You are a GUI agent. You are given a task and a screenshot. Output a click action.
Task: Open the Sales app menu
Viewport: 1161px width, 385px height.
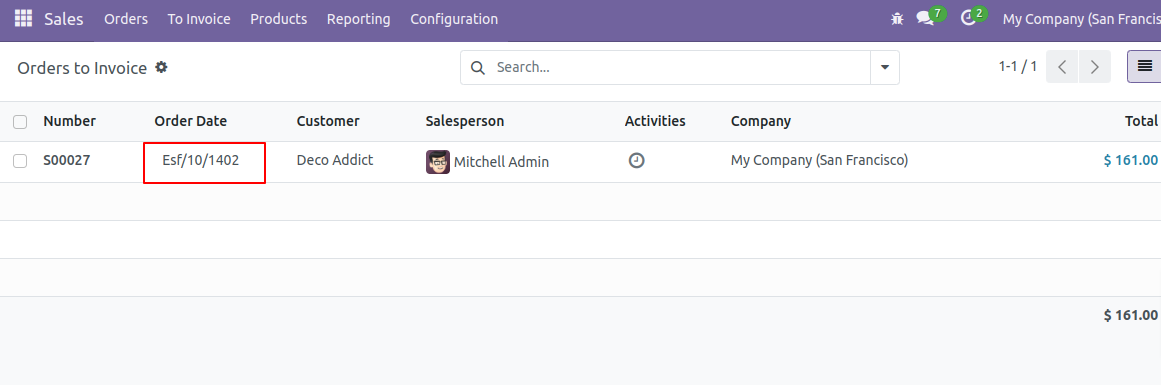[64, 19]
